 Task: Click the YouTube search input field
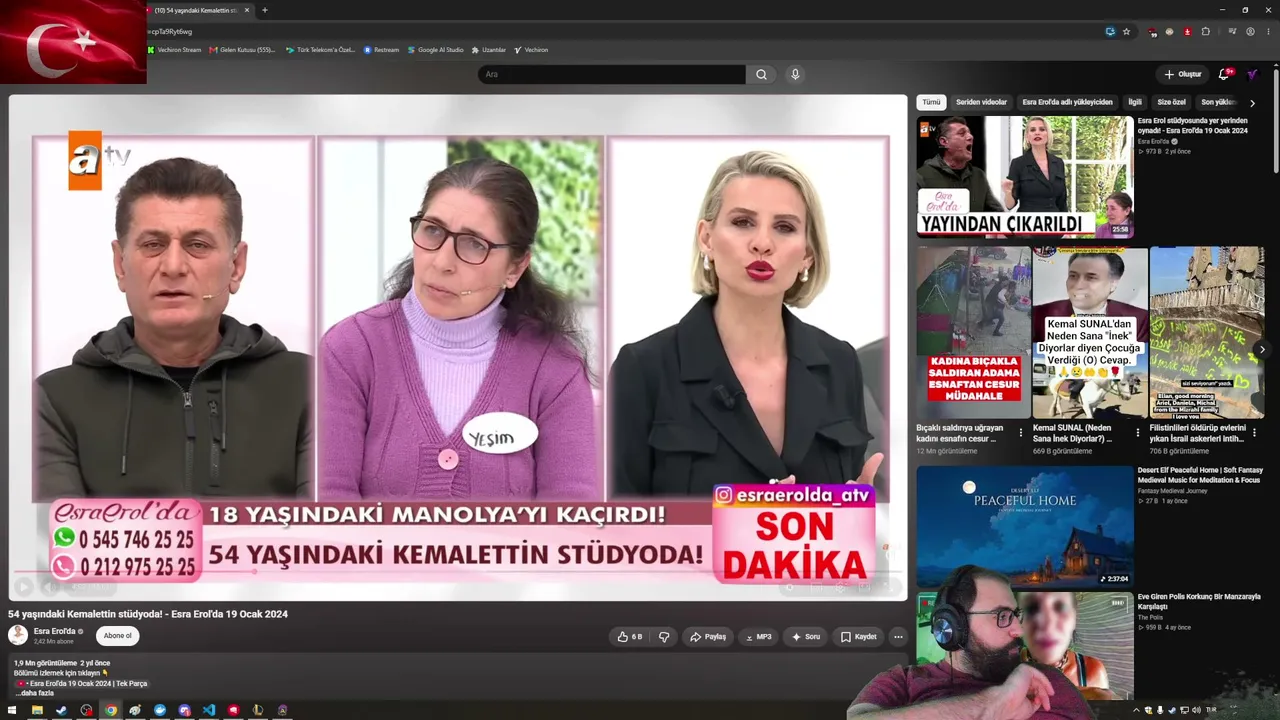(612, 74)
